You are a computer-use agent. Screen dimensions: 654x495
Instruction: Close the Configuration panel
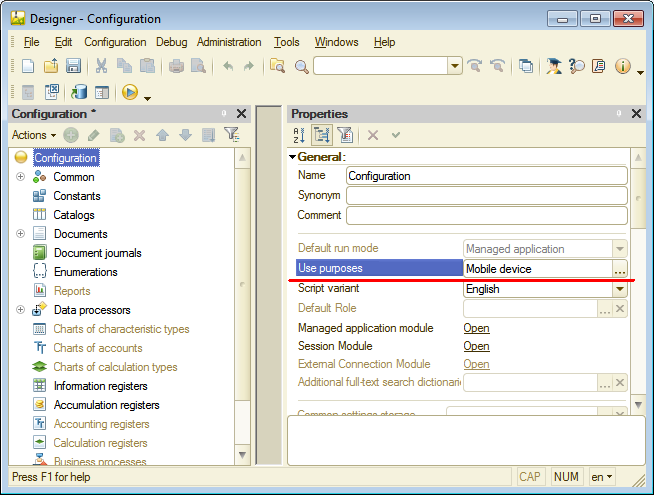(x=241, y=113)
